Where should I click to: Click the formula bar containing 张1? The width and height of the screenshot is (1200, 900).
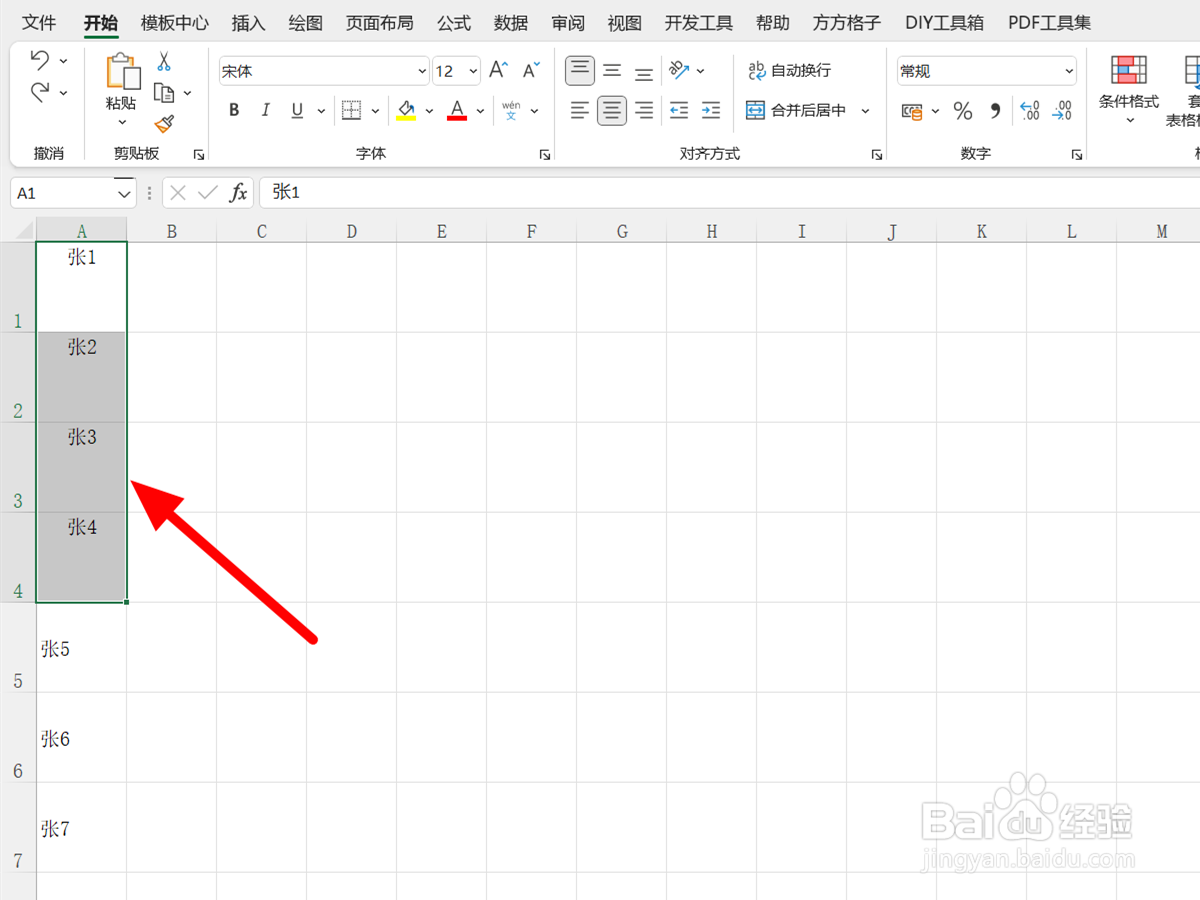(730, 193)
